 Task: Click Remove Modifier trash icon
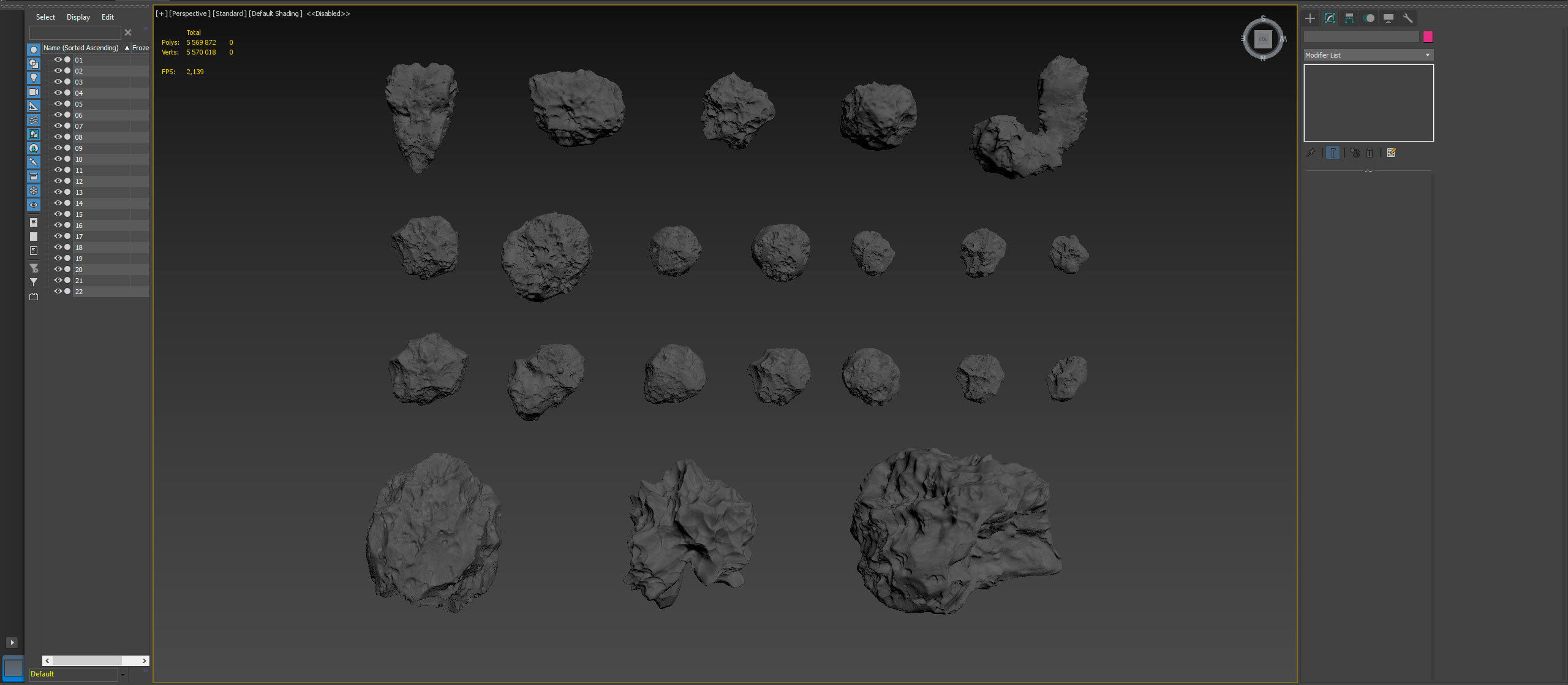click(1370, 153)
